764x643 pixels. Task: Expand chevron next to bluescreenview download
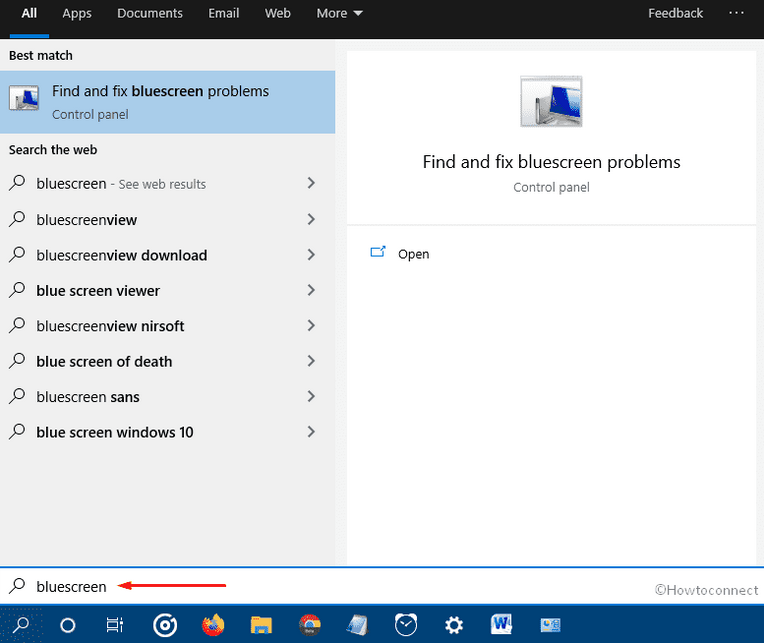tap(311, 255)
